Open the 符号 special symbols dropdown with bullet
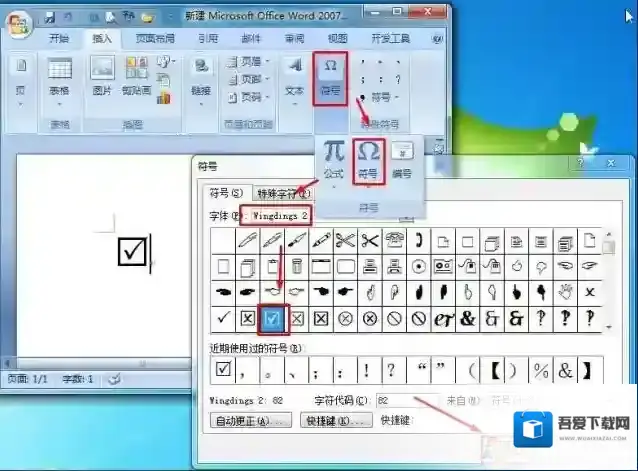The image size is (638, 471). (380, 98)
